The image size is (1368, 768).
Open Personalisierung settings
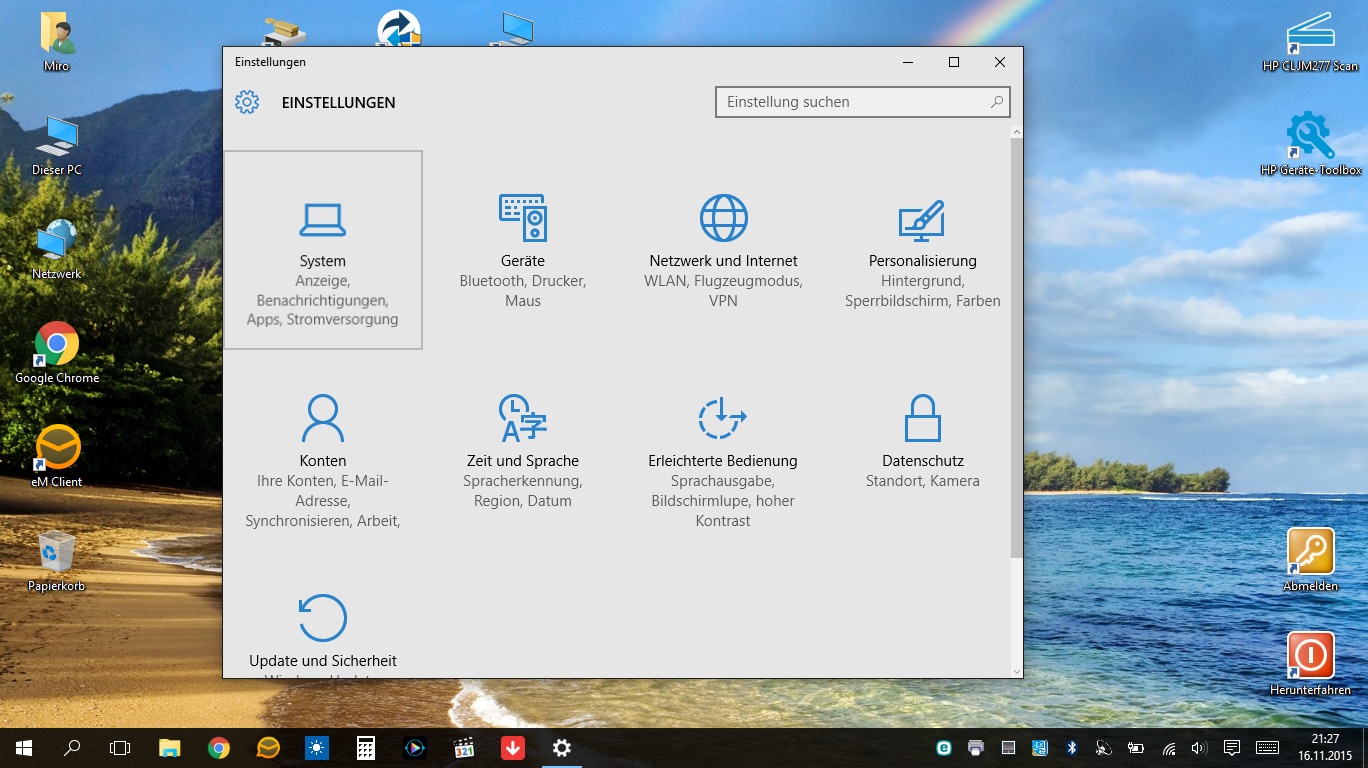click(923, 250)
